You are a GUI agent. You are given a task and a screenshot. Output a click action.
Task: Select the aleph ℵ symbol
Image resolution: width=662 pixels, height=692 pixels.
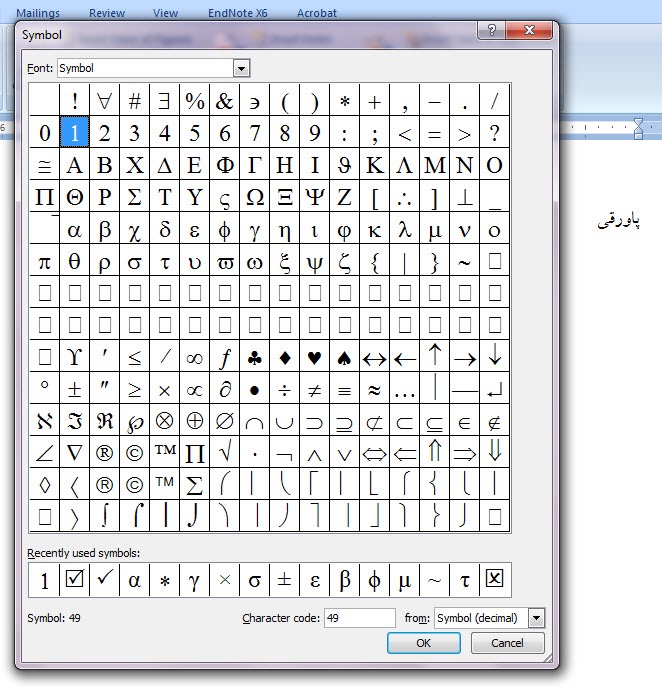tap(44, 421)
